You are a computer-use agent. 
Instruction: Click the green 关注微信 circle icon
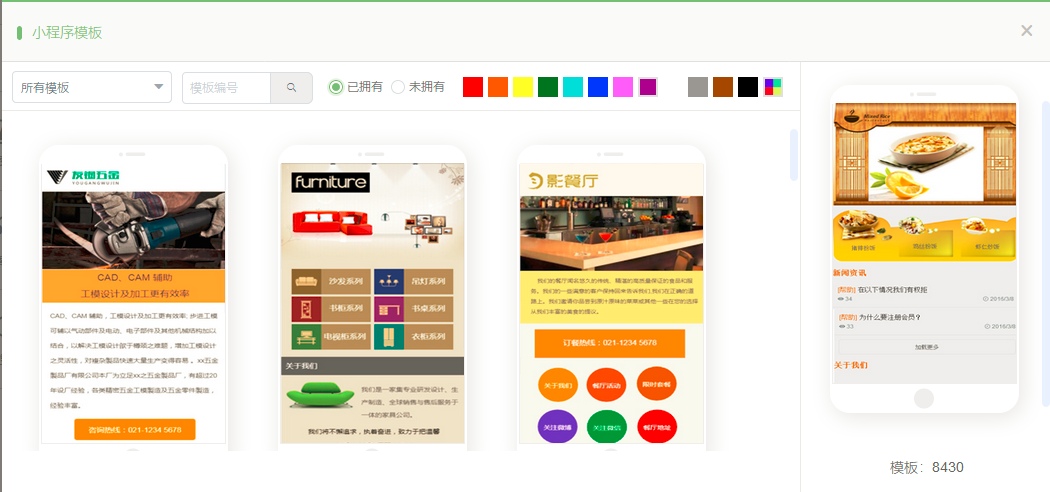(607, 427)
